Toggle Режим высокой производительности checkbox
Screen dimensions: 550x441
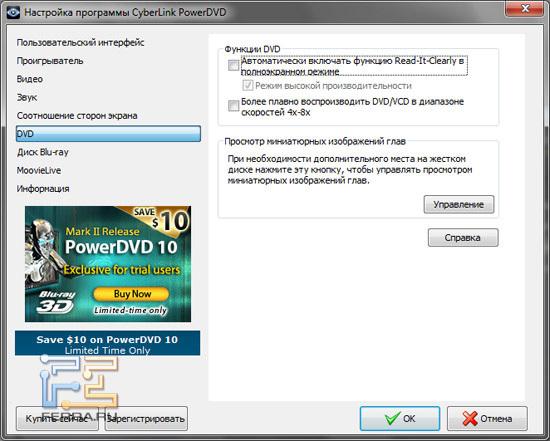(248, 85)
